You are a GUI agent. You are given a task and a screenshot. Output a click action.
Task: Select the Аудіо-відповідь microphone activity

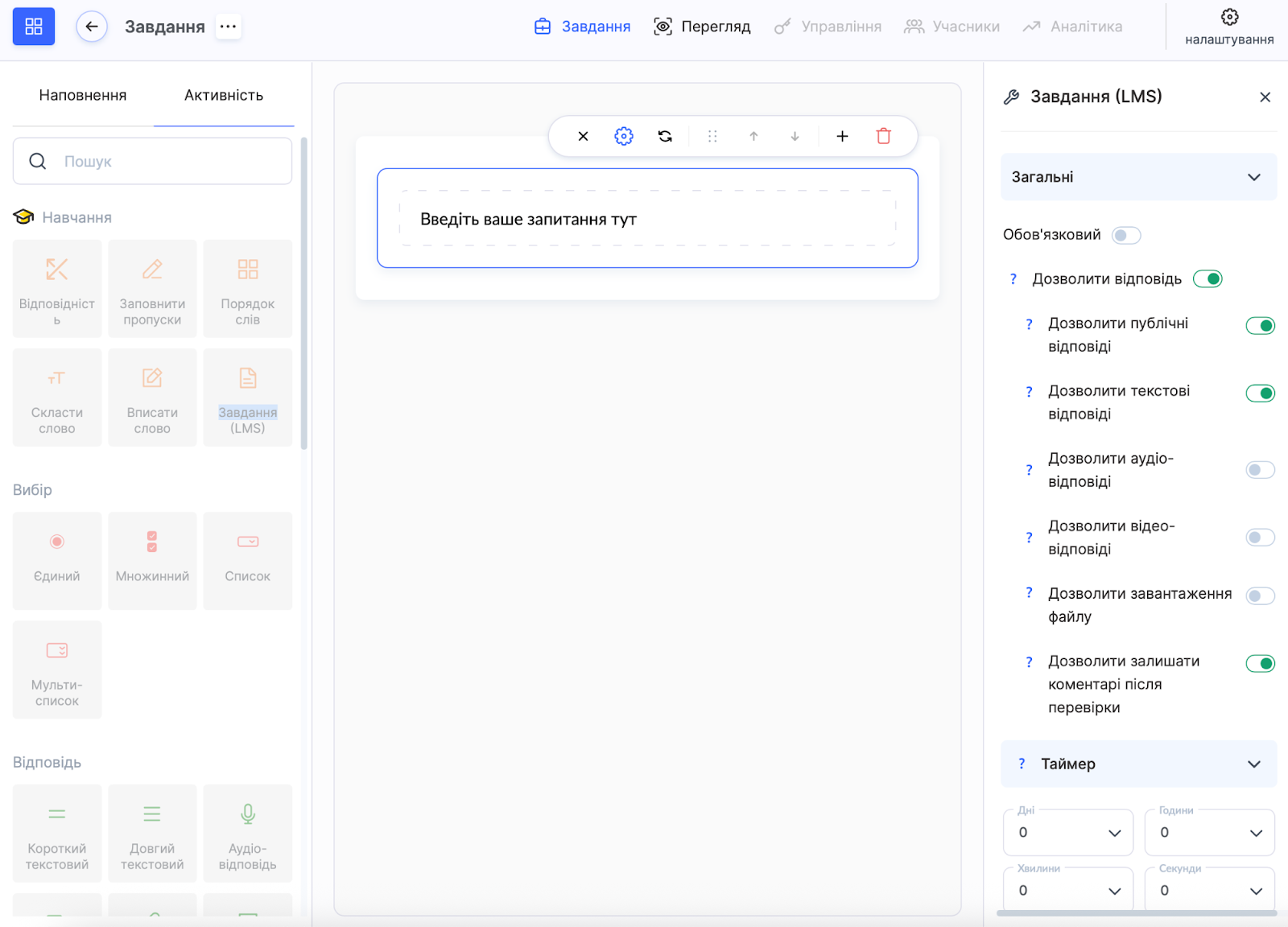click(x=248, y=833)
